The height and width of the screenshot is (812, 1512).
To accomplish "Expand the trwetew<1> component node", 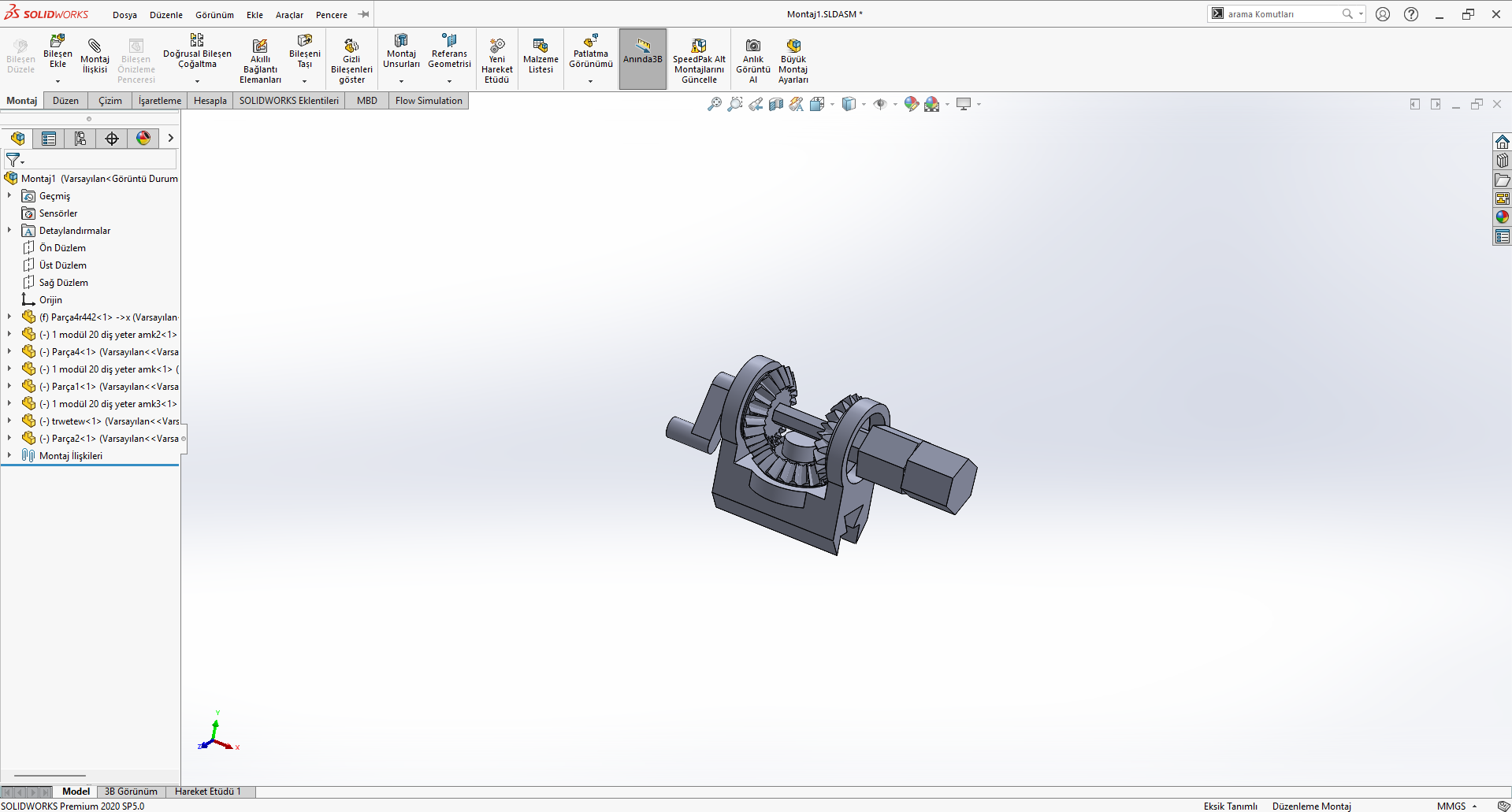I will (x=9, y=421).
